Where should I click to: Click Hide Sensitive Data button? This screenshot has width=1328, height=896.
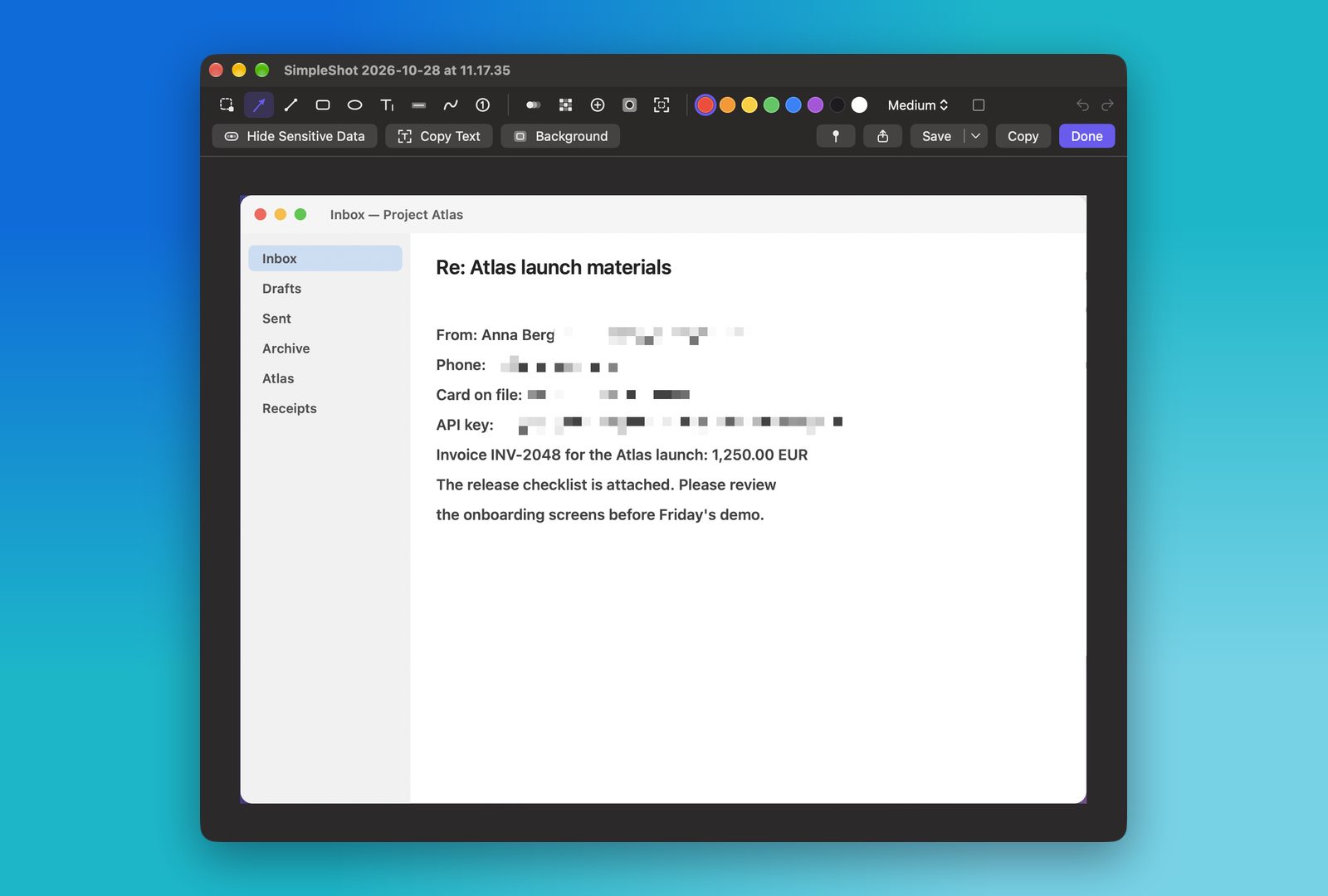point(295,136)
